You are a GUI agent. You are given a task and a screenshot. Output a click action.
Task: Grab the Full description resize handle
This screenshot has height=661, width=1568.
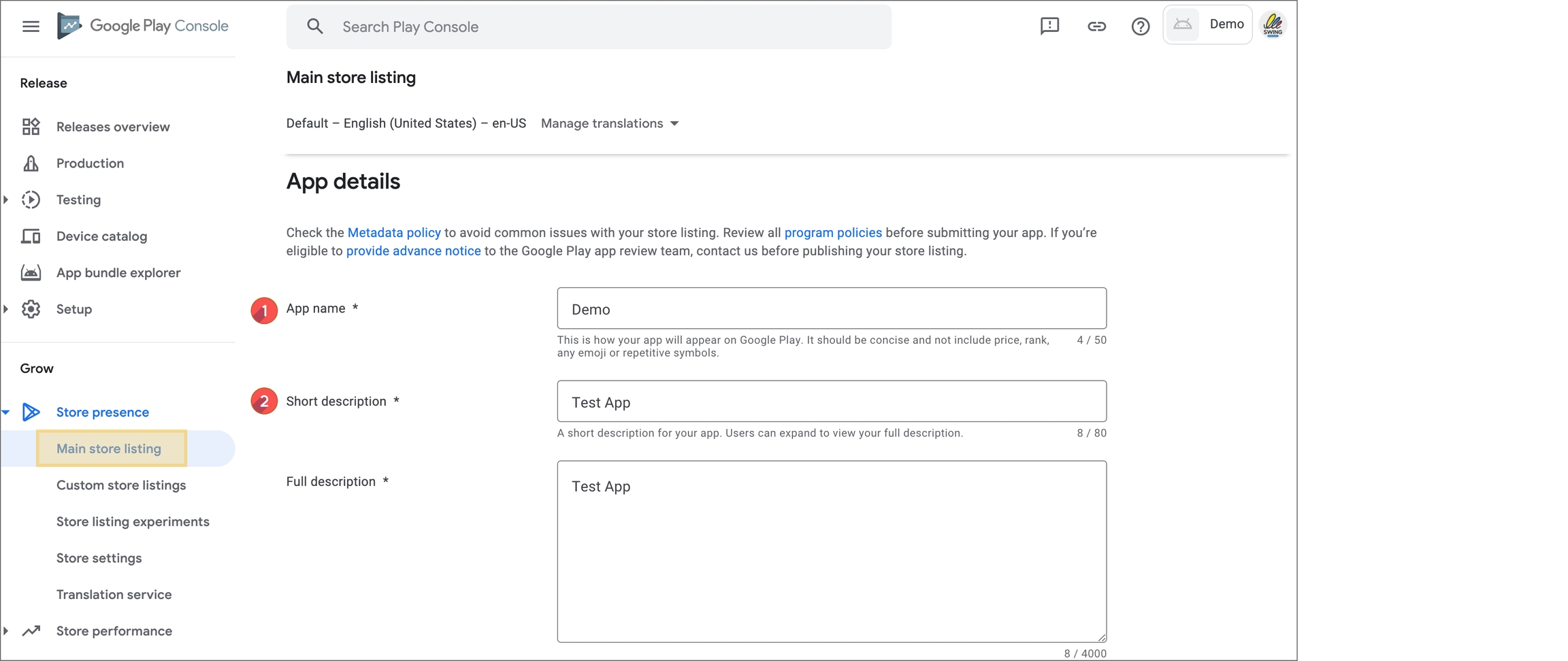tap(1101, 637)
